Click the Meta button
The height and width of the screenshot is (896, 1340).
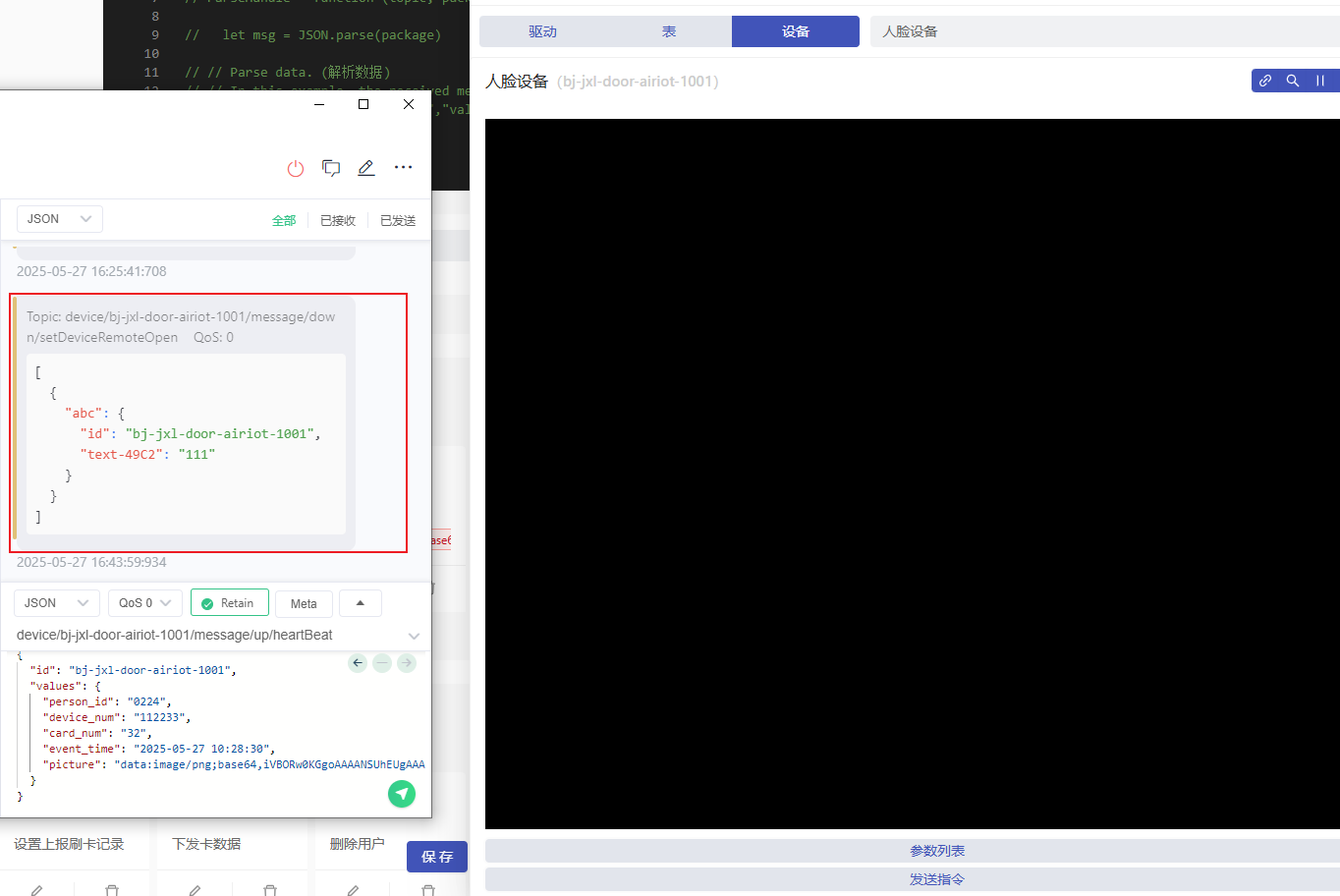click(304, 603)
